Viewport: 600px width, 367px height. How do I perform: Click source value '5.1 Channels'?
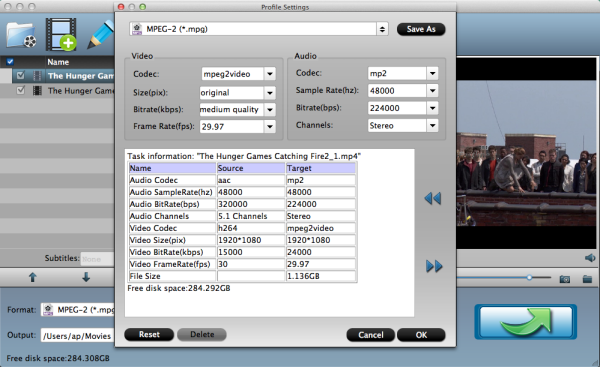click(243, 216)
